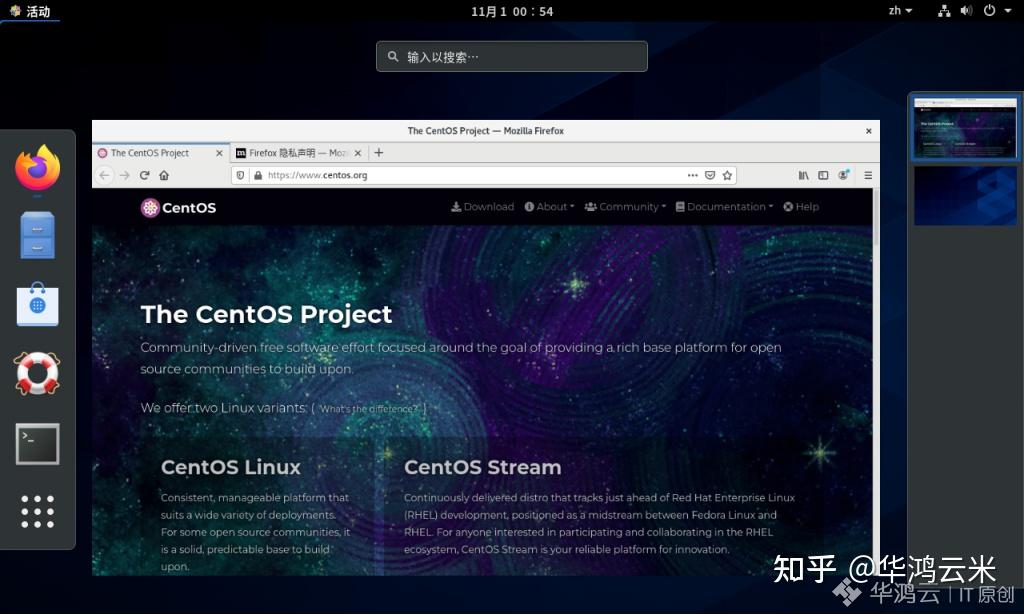Open the Firefox hamburger menu
The image size is (1024, 614).
[868, 175]
